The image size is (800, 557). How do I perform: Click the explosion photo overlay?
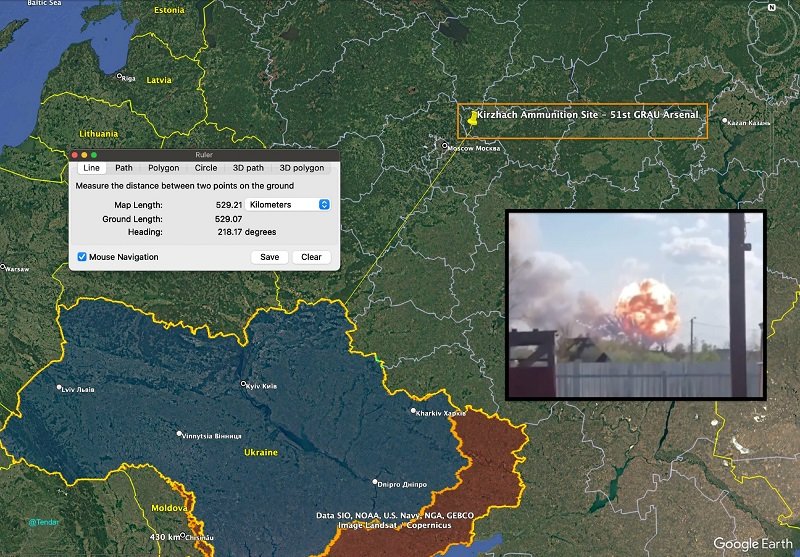[635, 305]
